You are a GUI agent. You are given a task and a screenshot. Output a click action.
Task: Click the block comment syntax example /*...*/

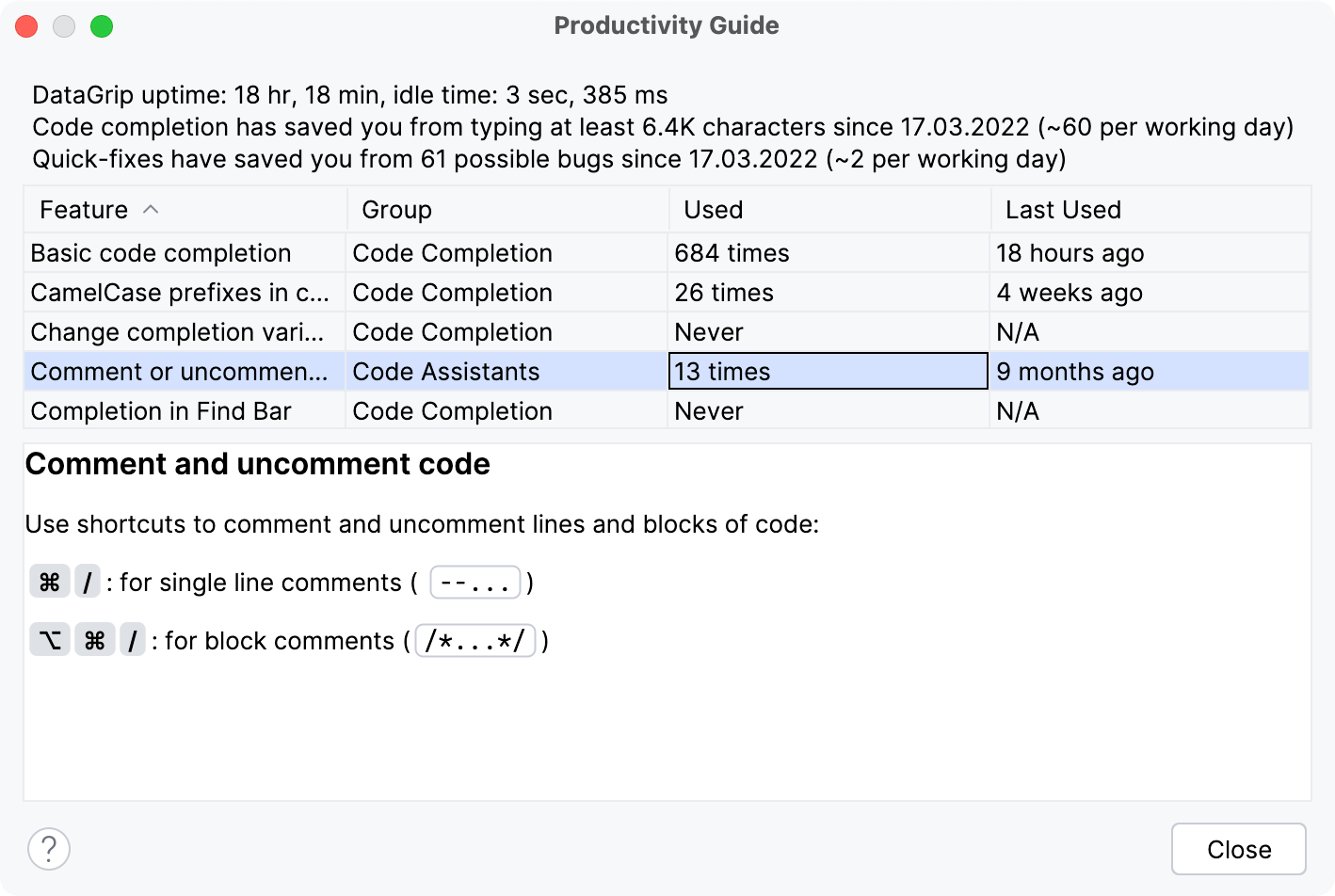[x=475, y=640]
